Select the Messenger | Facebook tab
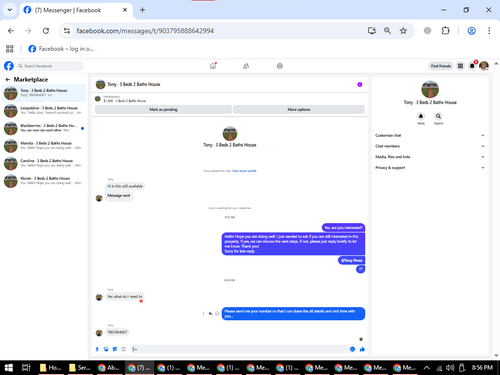This screenshot has width=500, height=375. (x=76, y=10)
